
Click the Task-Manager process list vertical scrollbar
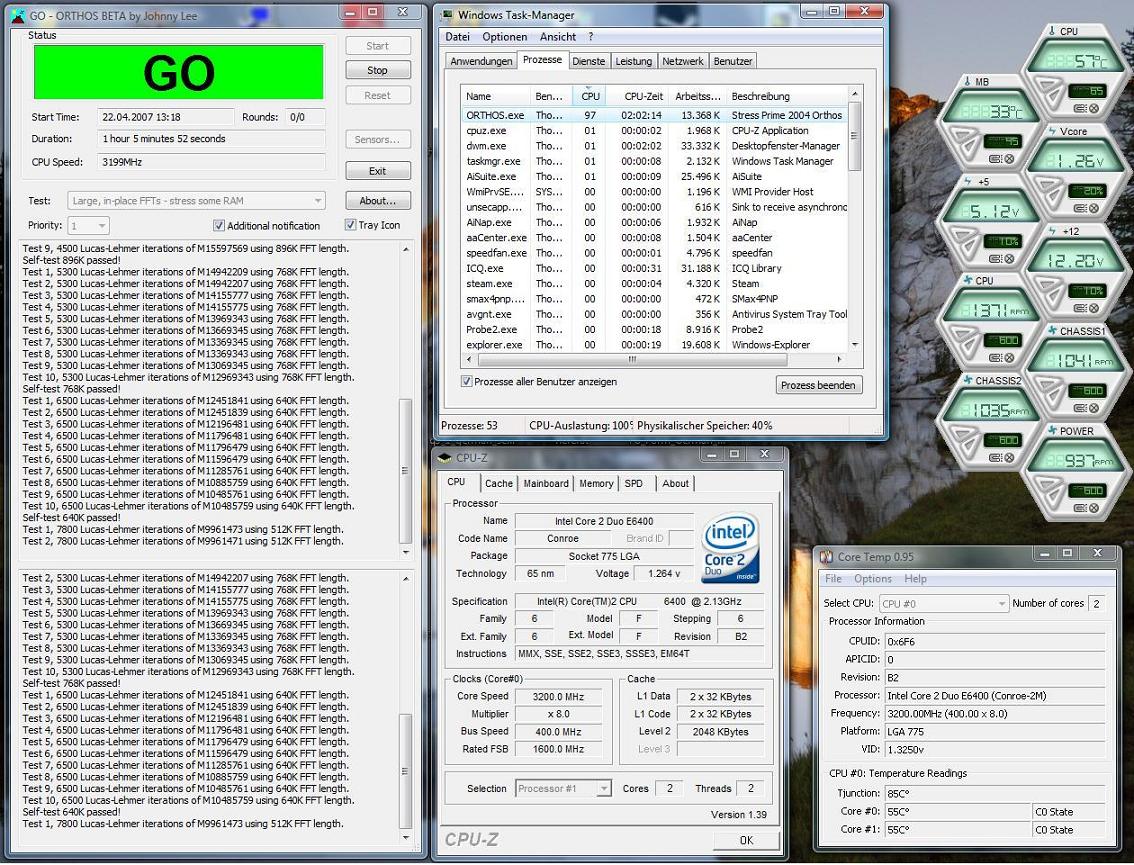point(855,218)
